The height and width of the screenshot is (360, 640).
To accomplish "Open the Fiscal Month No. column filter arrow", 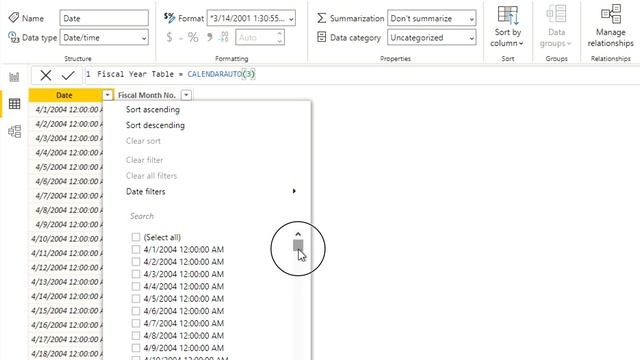I will tap(186, 95).
